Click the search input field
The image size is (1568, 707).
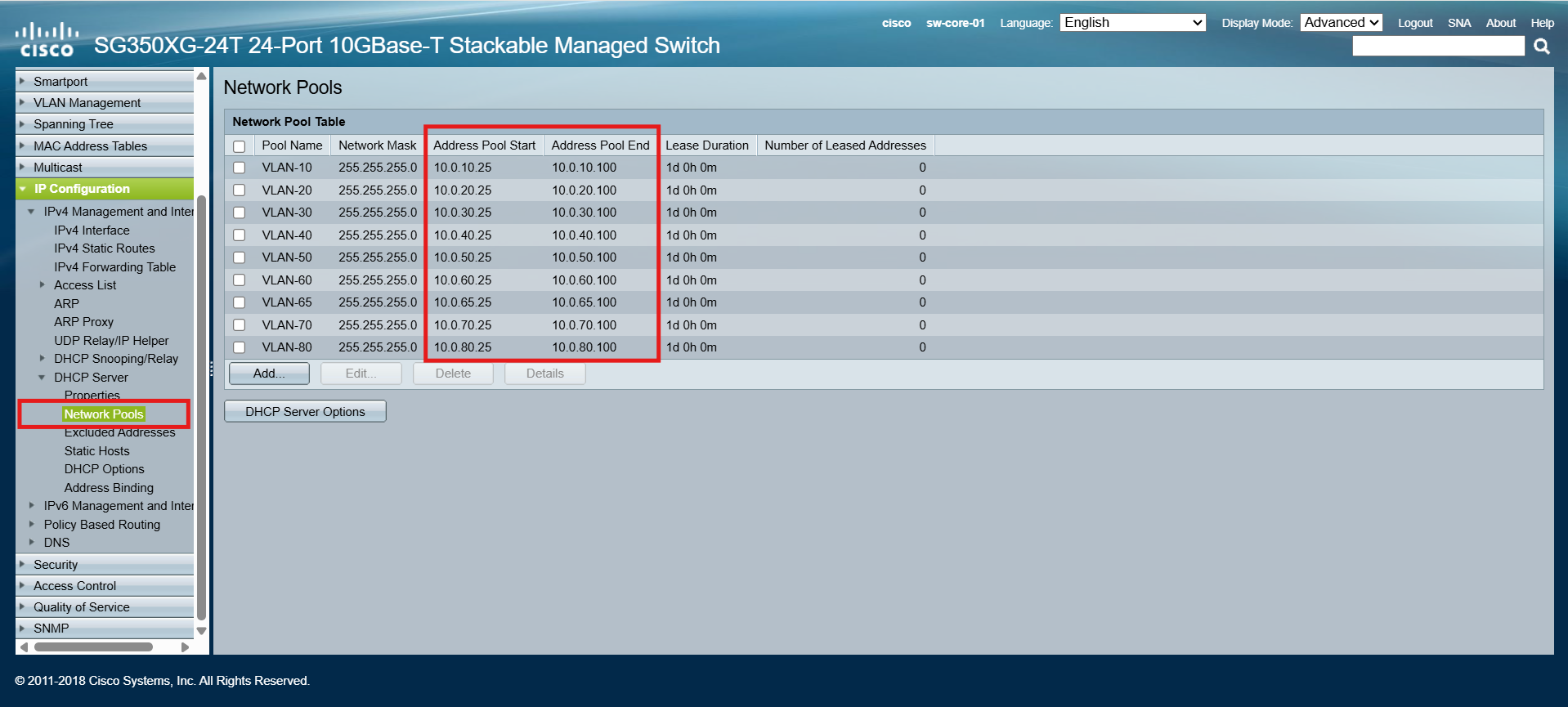tap(1437, 47)
